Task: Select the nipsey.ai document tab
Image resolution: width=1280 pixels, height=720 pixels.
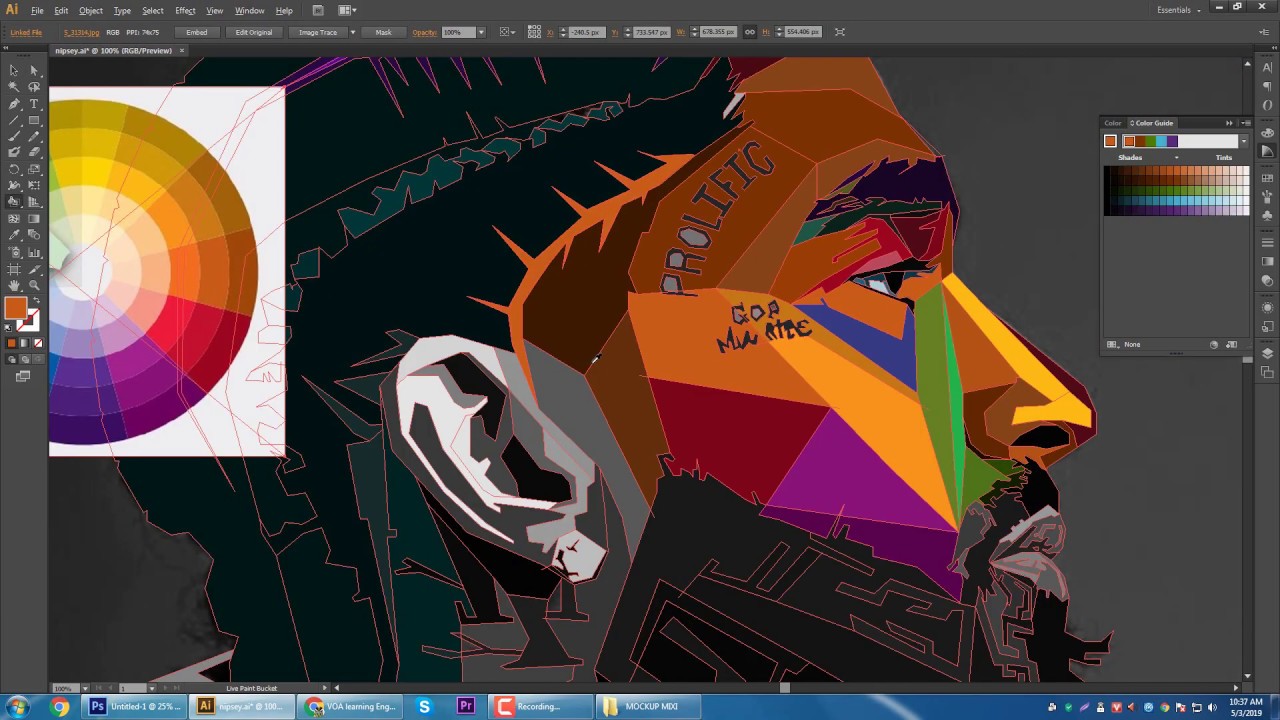Action: click(x=113, y=50)
